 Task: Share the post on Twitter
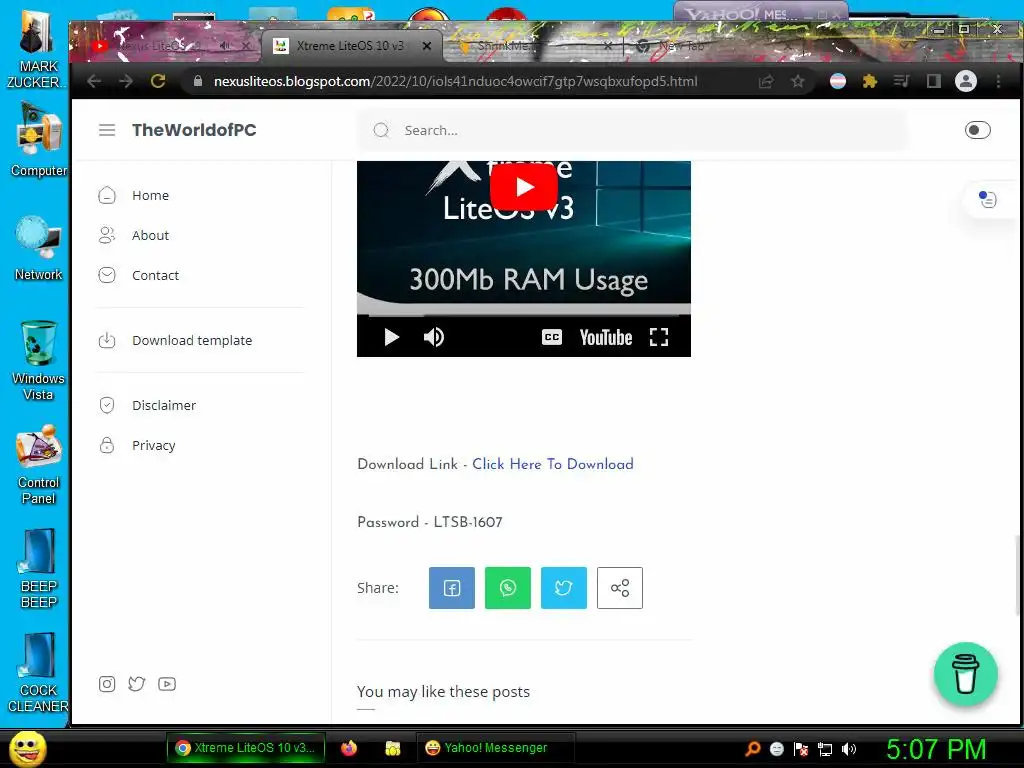pos(564,588)
